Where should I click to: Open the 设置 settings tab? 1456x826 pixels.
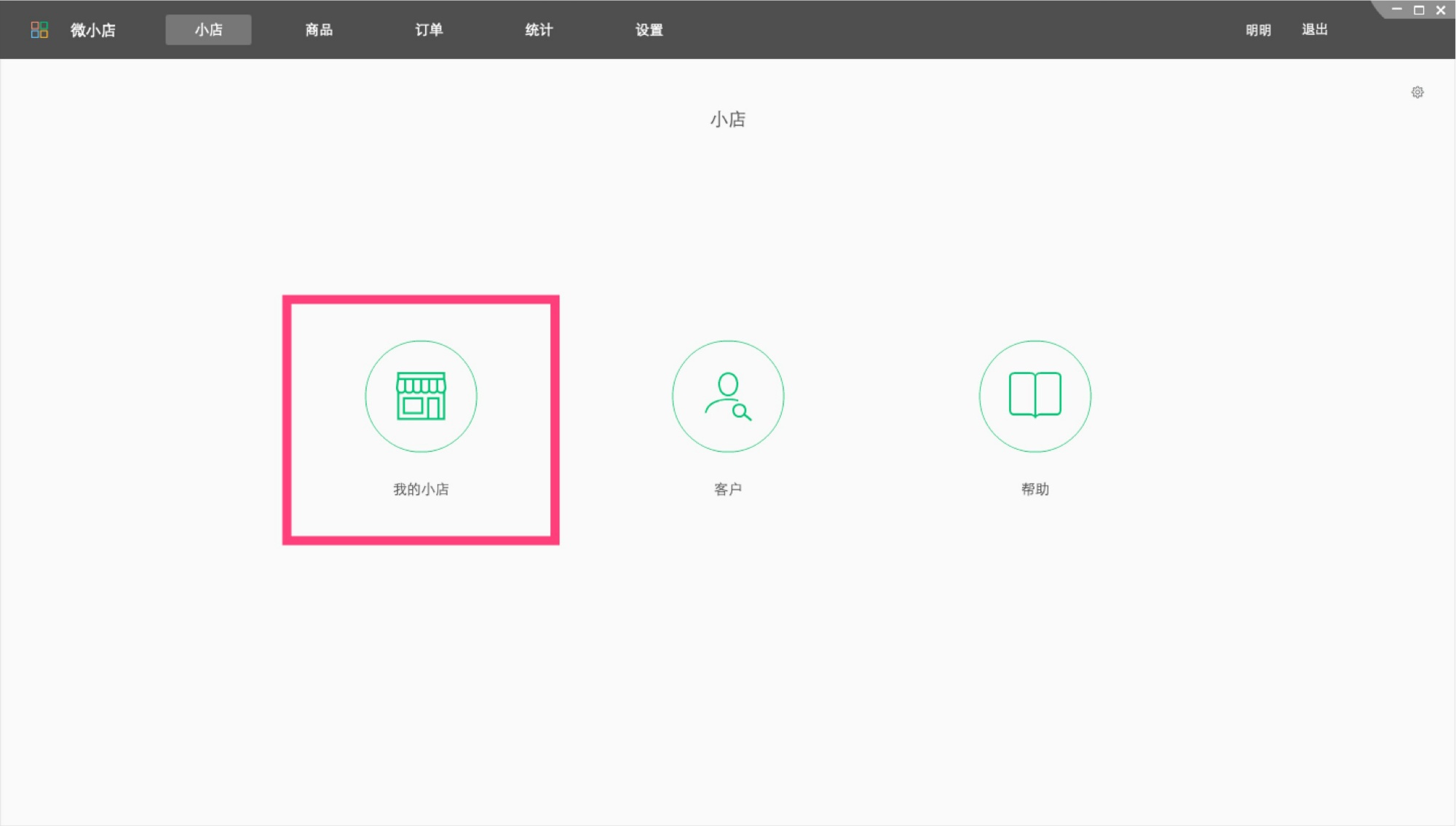[648, 30]
